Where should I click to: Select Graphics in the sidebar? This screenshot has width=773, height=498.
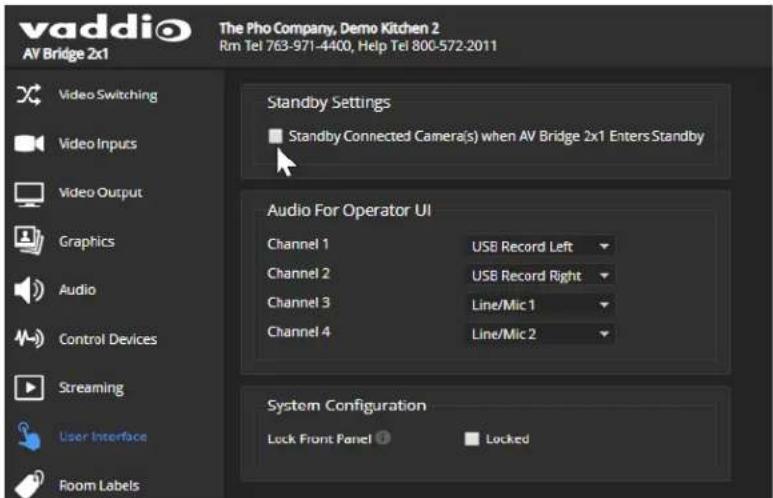[87, 242]
